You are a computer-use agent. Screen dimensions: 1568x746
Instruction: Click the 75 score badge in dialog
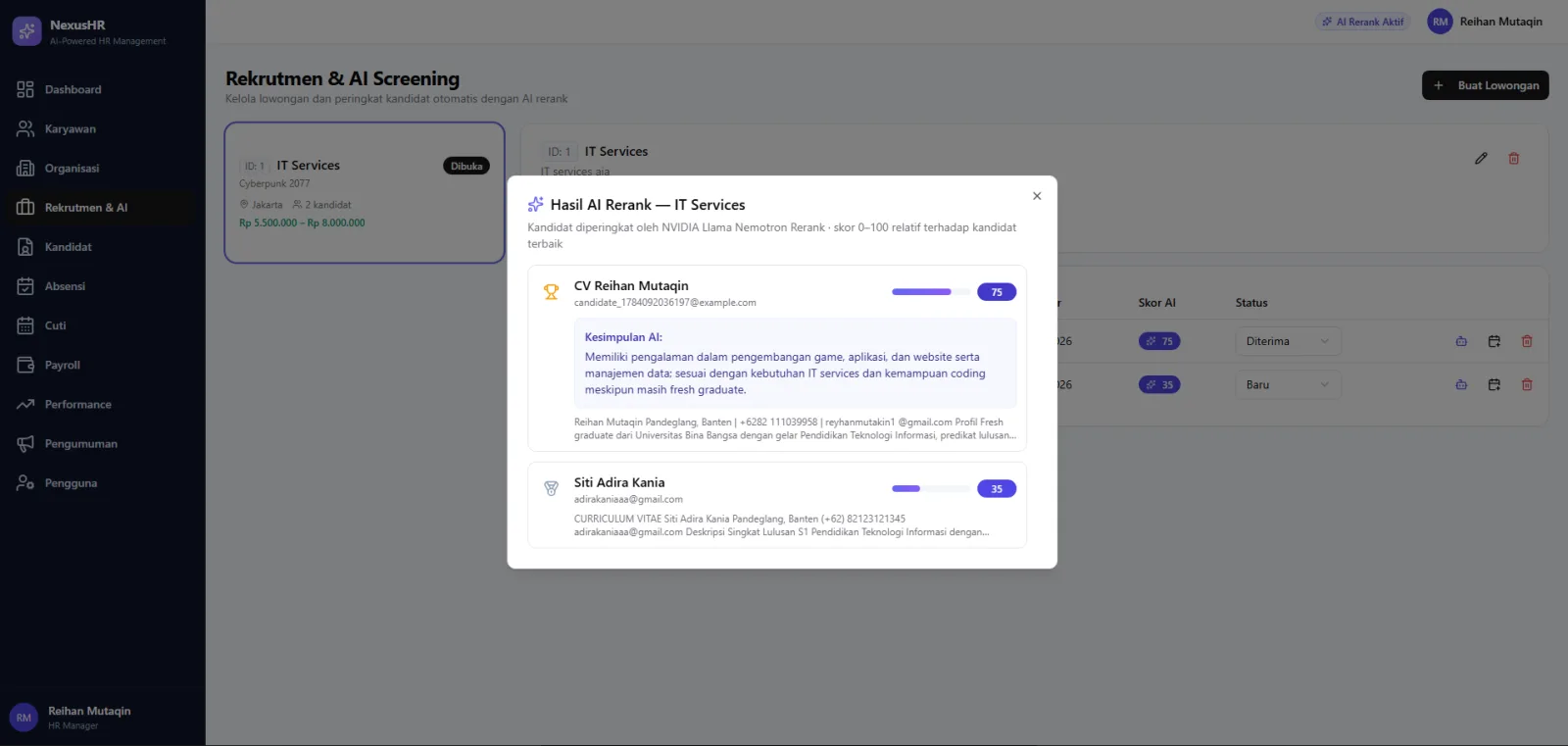(x=997, y=292)
